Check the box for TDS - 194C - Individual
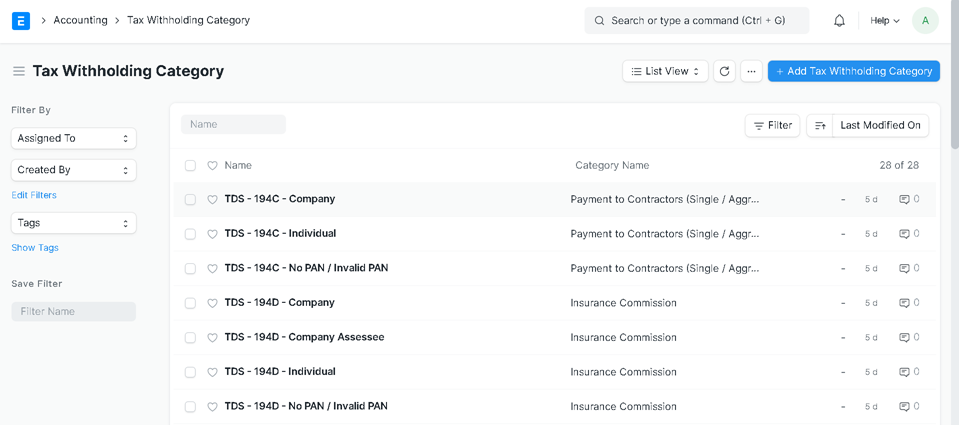This screenshot has width=959, height=425. point(190,234)
